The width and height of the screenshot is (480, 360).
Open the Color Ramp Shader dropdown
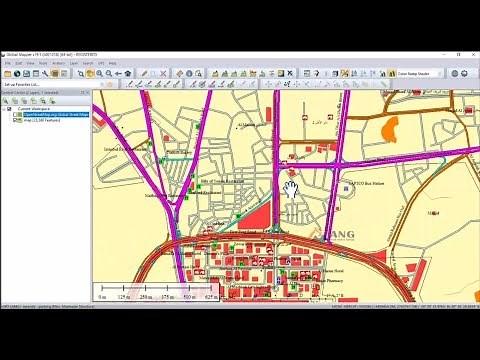420,74
